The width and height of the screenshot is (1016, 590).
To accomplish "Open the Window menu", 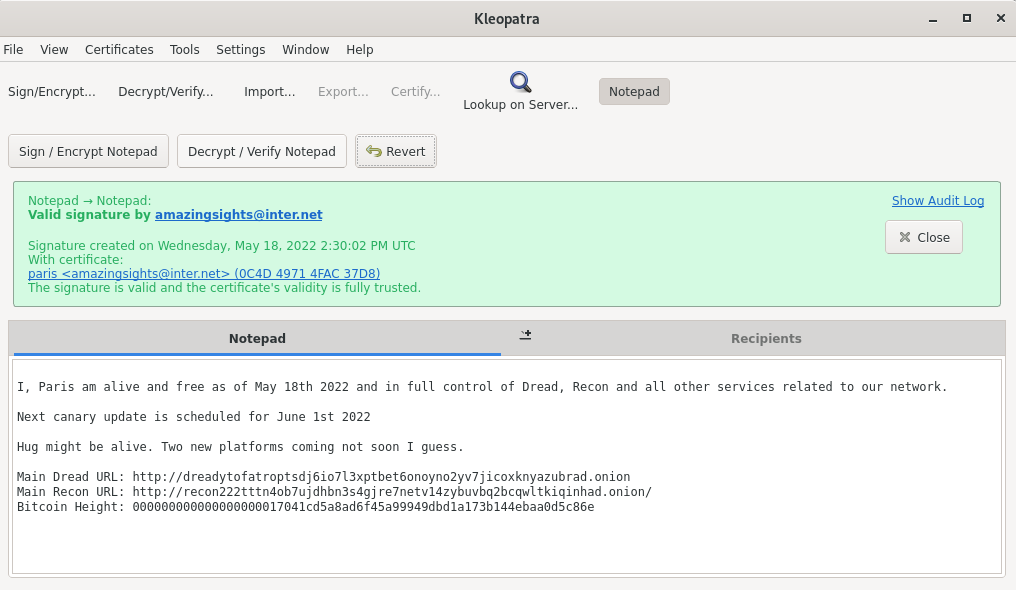I will (x=306, y=50).
